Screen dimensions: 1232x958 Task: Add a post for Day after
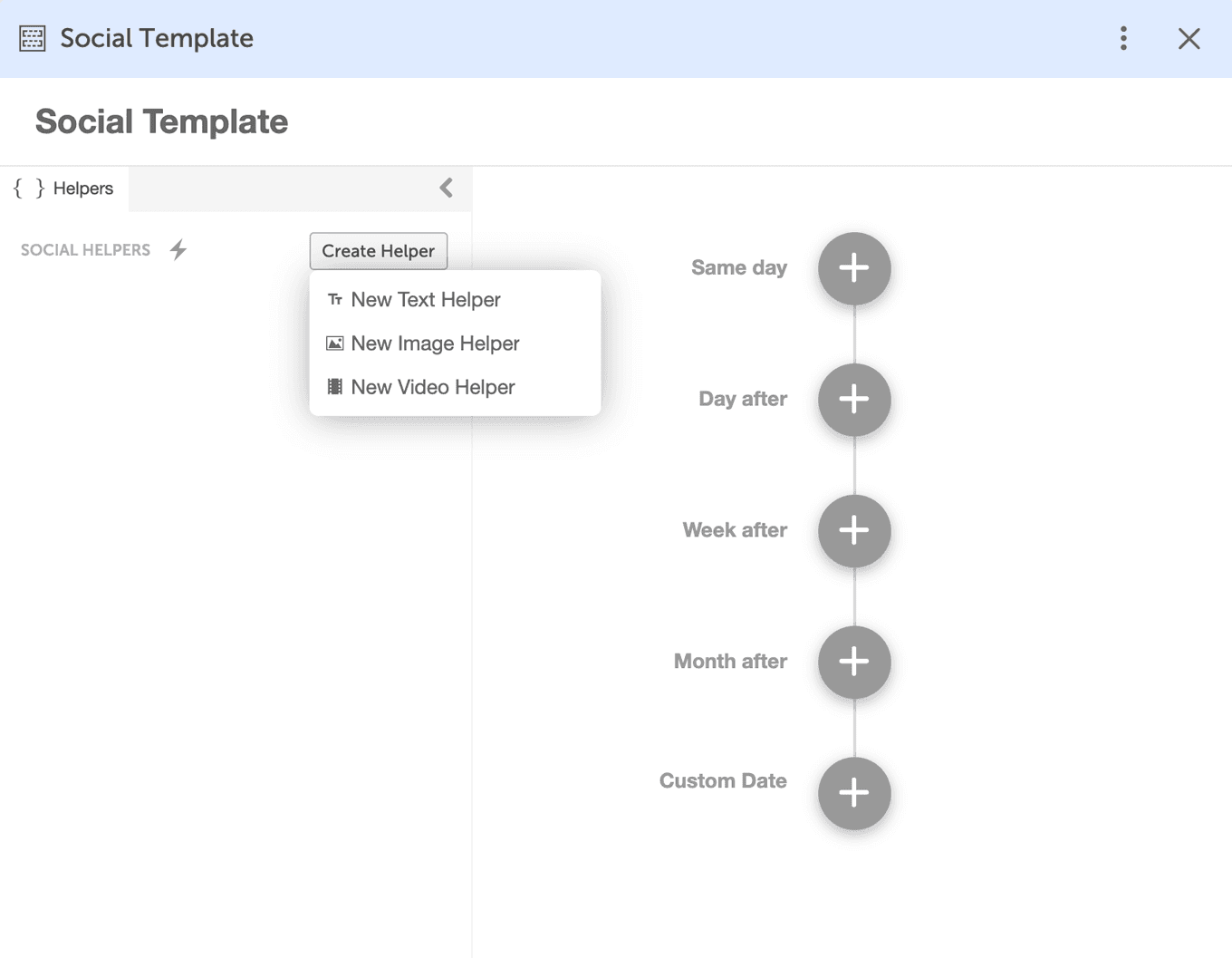point(853,400)
